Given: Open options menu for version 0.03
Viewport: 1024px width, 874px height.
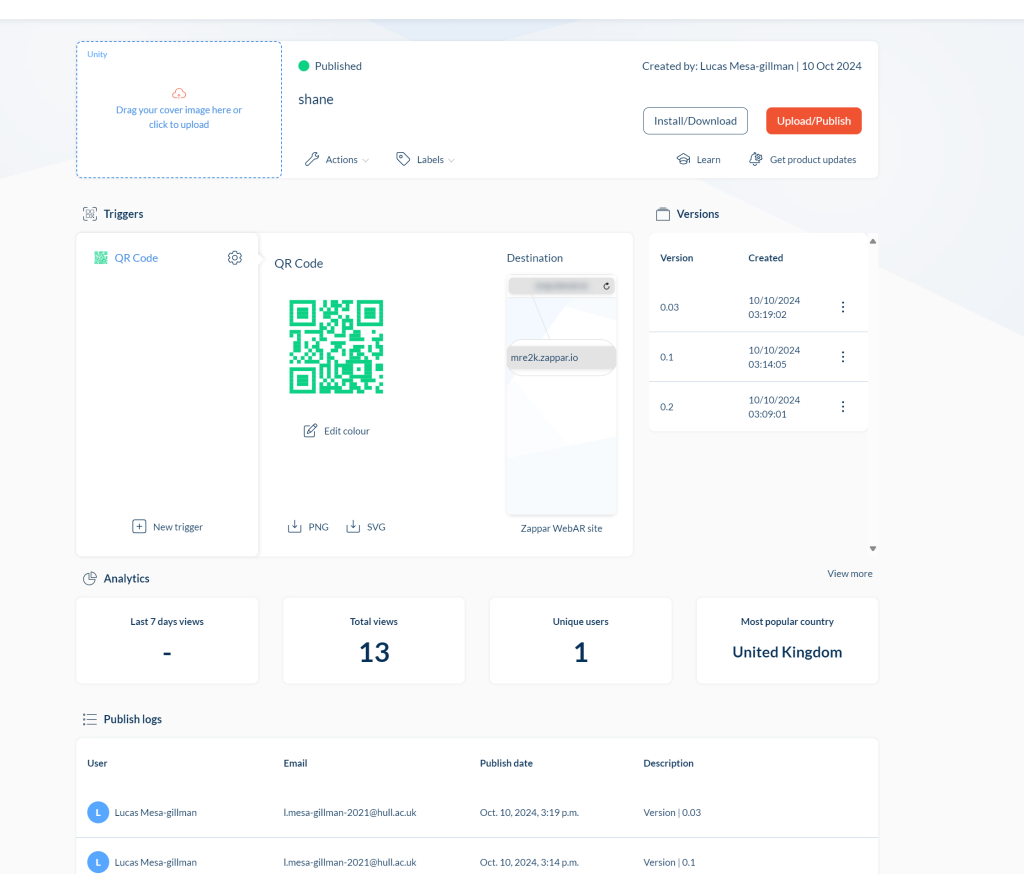Looking at the screenshot, I should 843,307.
